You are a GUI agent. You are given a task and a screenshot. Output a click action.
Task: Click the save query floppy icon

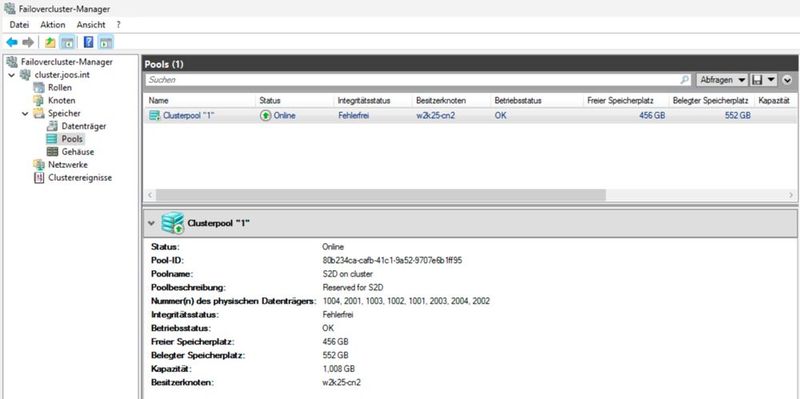[757, 80]
